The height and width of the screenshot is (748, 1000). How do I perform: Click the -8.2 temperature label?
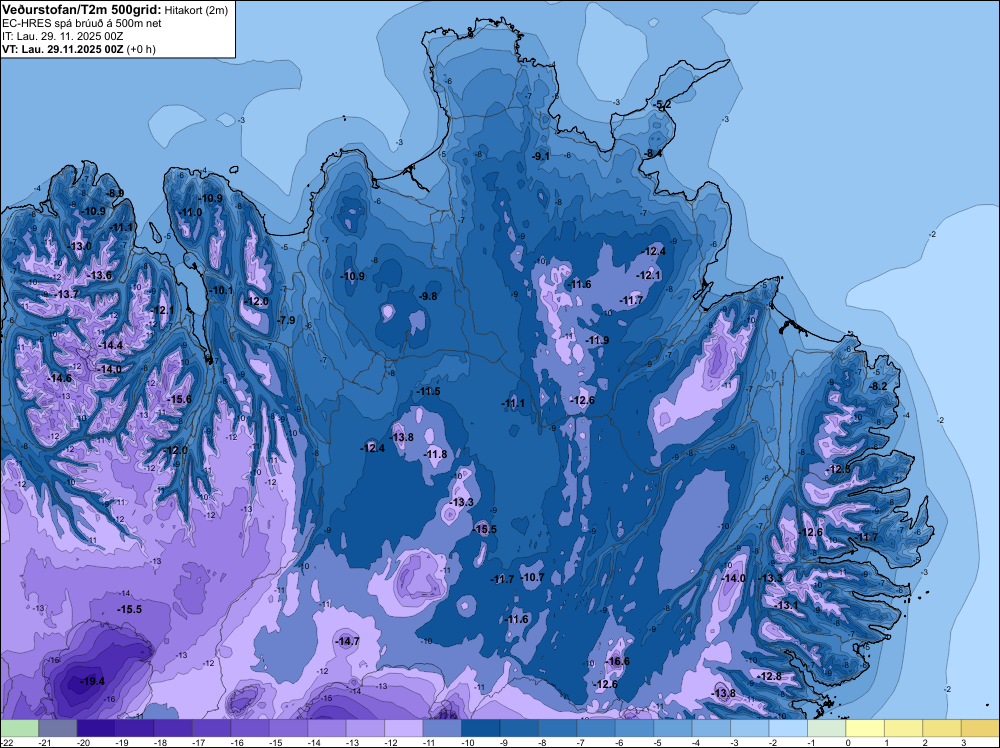pyautogui.click(x=878, y=386)
